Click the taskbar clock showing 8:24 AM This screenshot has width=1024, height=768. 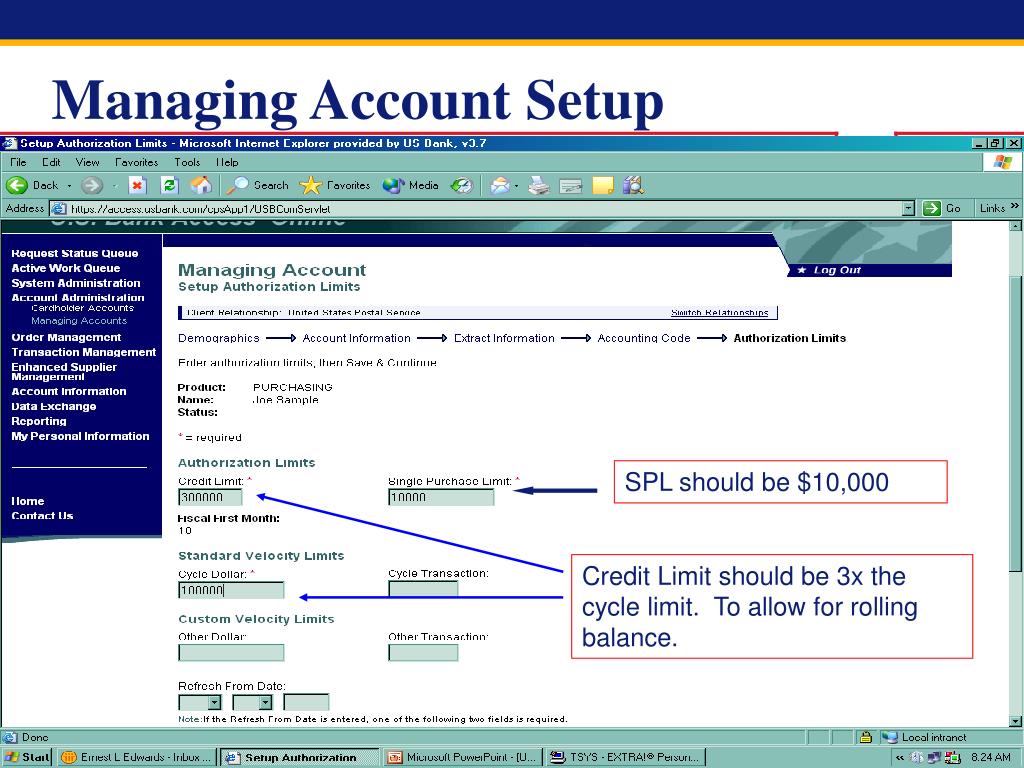[x=991, y=758]
